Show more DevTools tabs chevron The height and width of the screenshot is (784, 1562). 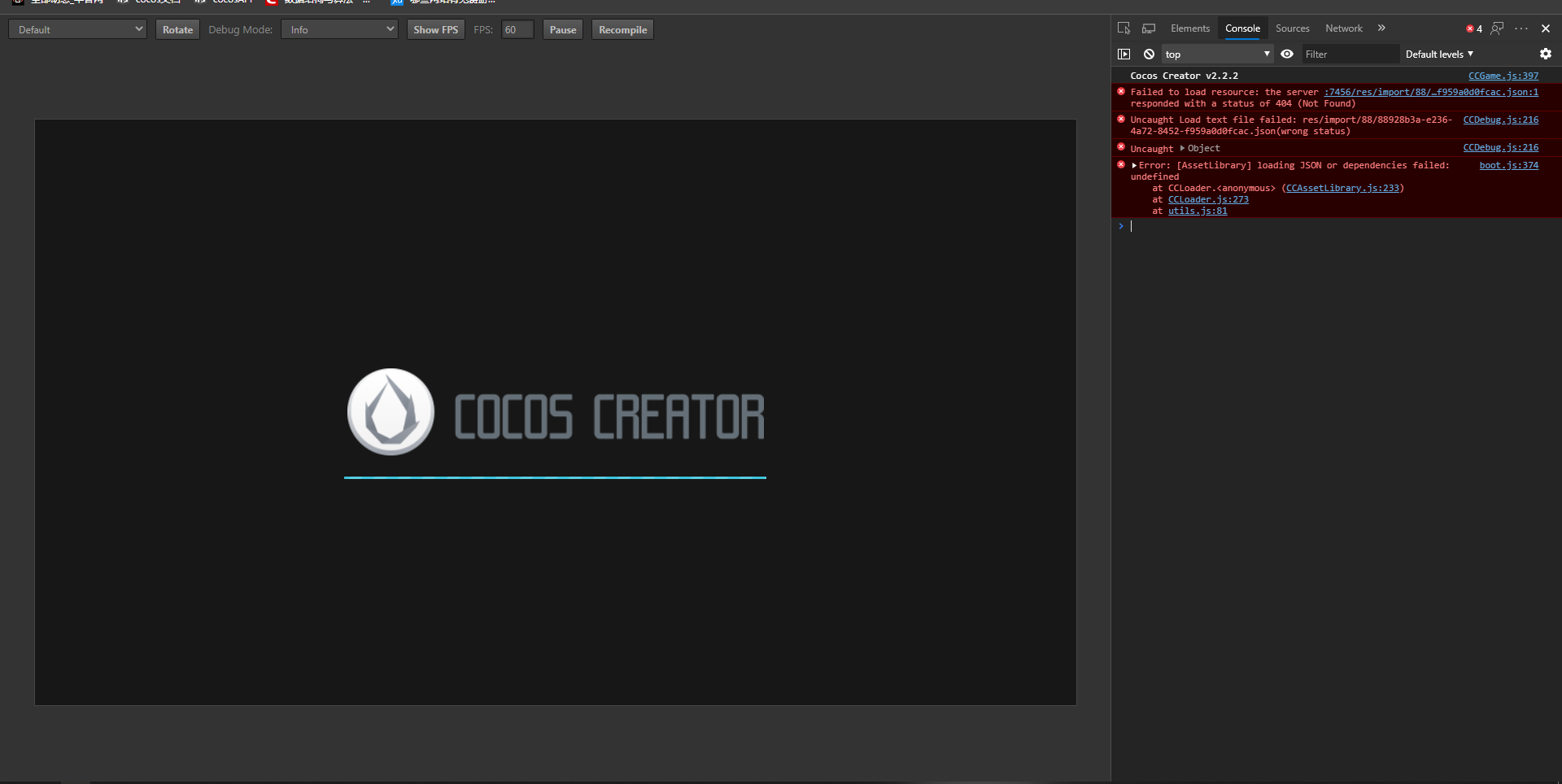[1381, 28]
